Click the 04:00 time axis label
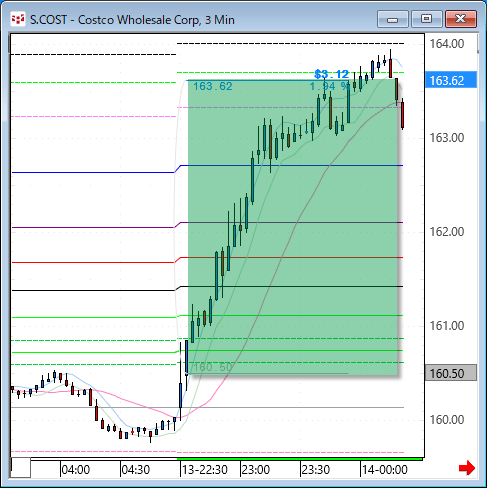 [x=76, y=470]
